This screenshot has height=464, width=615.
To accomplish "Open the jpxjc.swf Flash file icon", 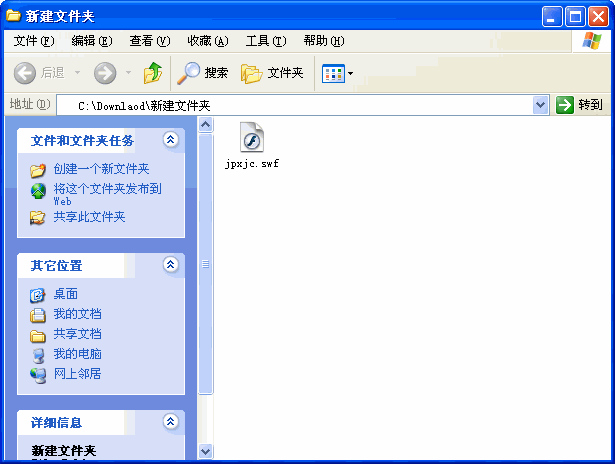I will click(x=251, y=137).
